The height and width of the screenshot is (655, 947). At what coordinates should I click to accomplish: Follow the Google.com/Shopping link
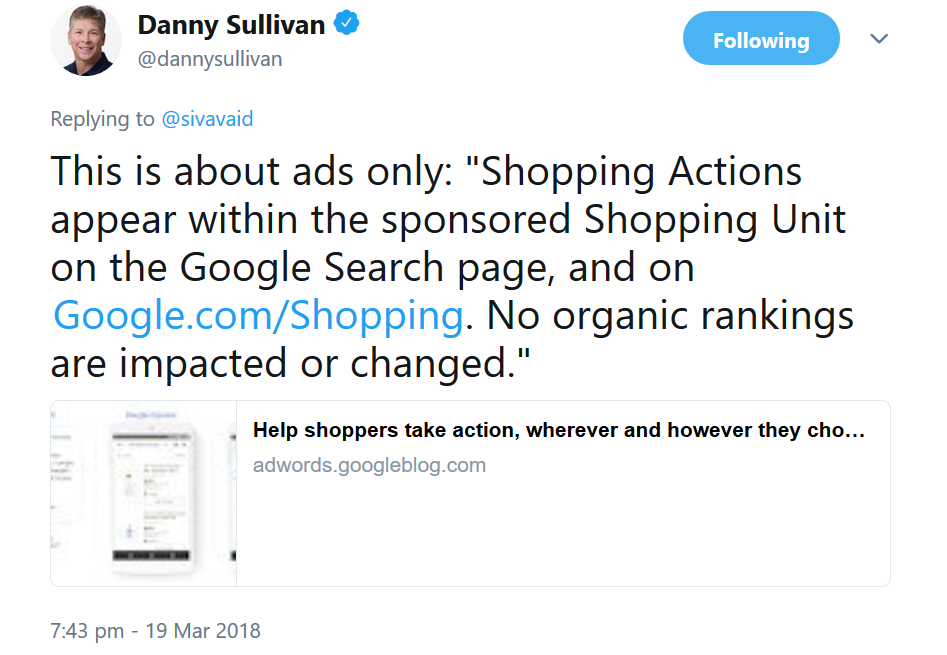pyautogui.click(x=253, y=315)
